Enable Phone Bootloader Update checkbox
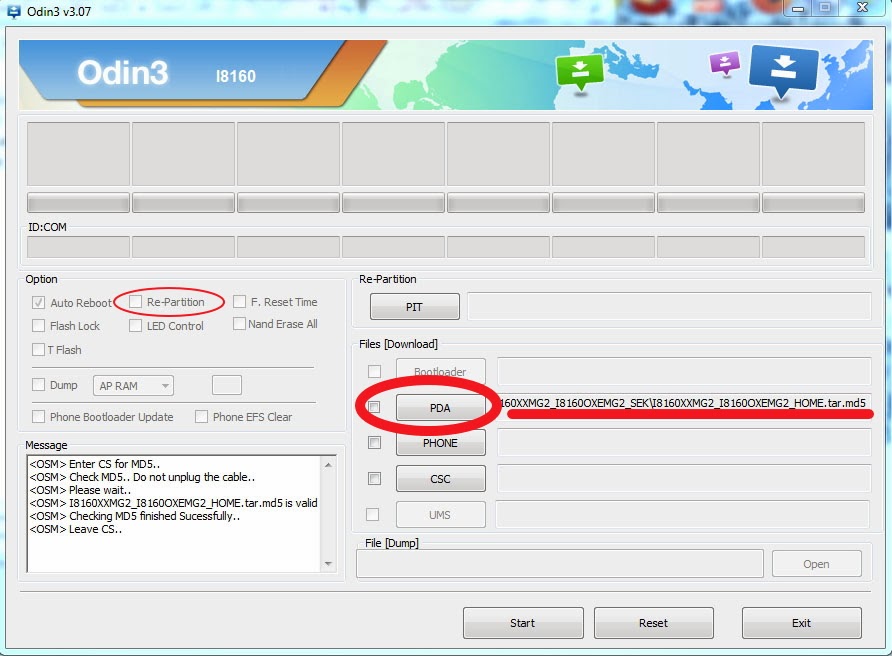Image resolution: width=892 pixels, height=656 pixels. click(x=38, y=416)
